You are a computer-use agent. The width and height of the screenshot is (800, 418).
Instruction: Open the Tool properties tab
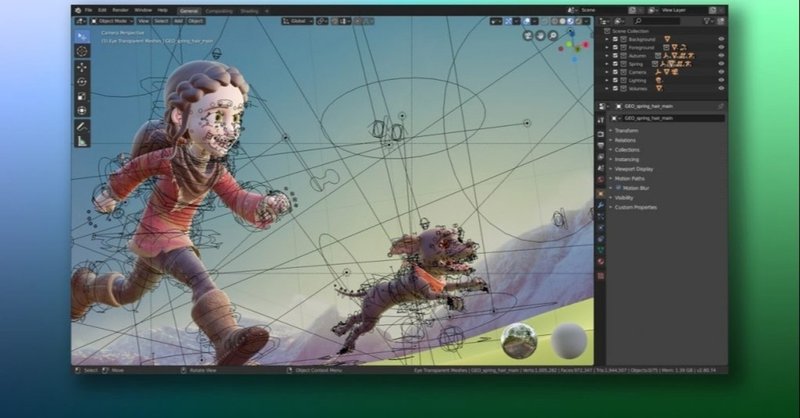click(601, 120)
